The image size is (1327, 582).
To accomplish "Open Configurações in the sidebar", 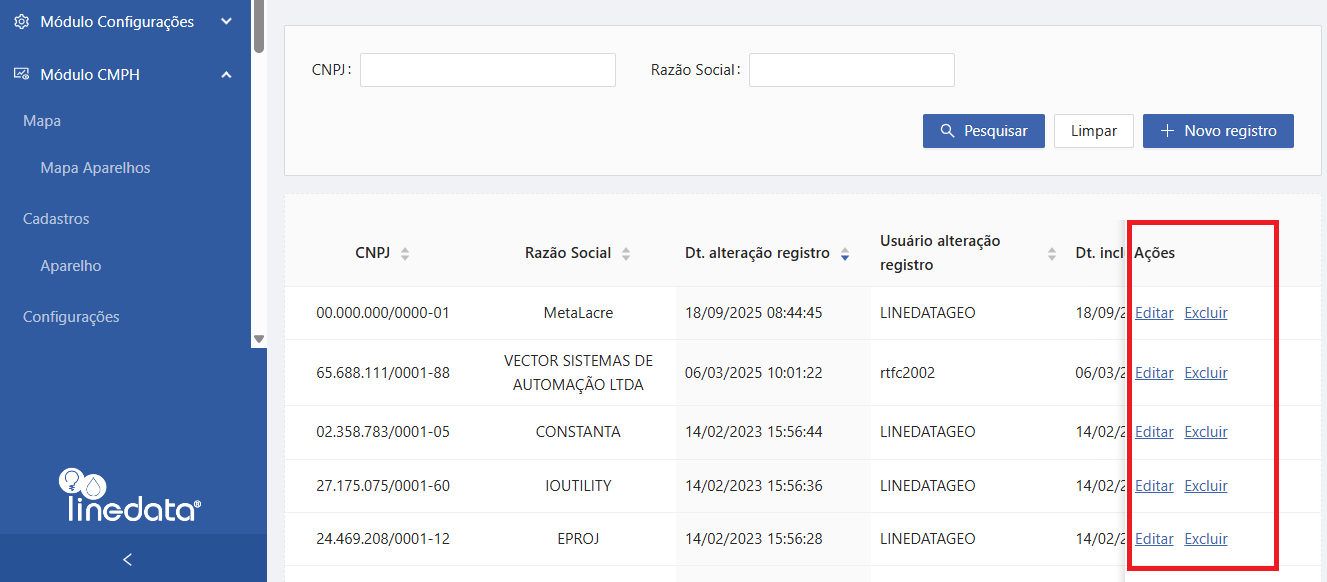I will click(71, 317).
